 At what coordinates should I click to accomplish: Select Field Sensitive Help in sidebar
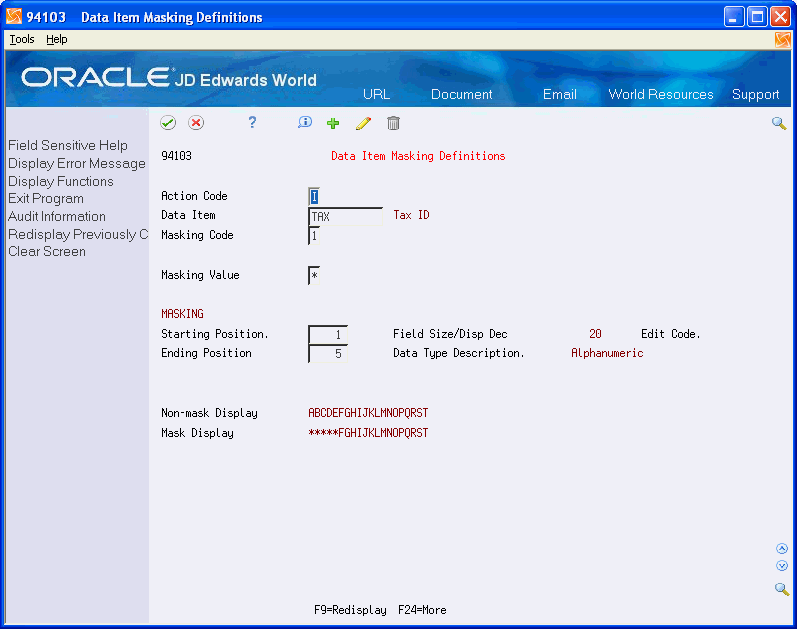point(68,145)
